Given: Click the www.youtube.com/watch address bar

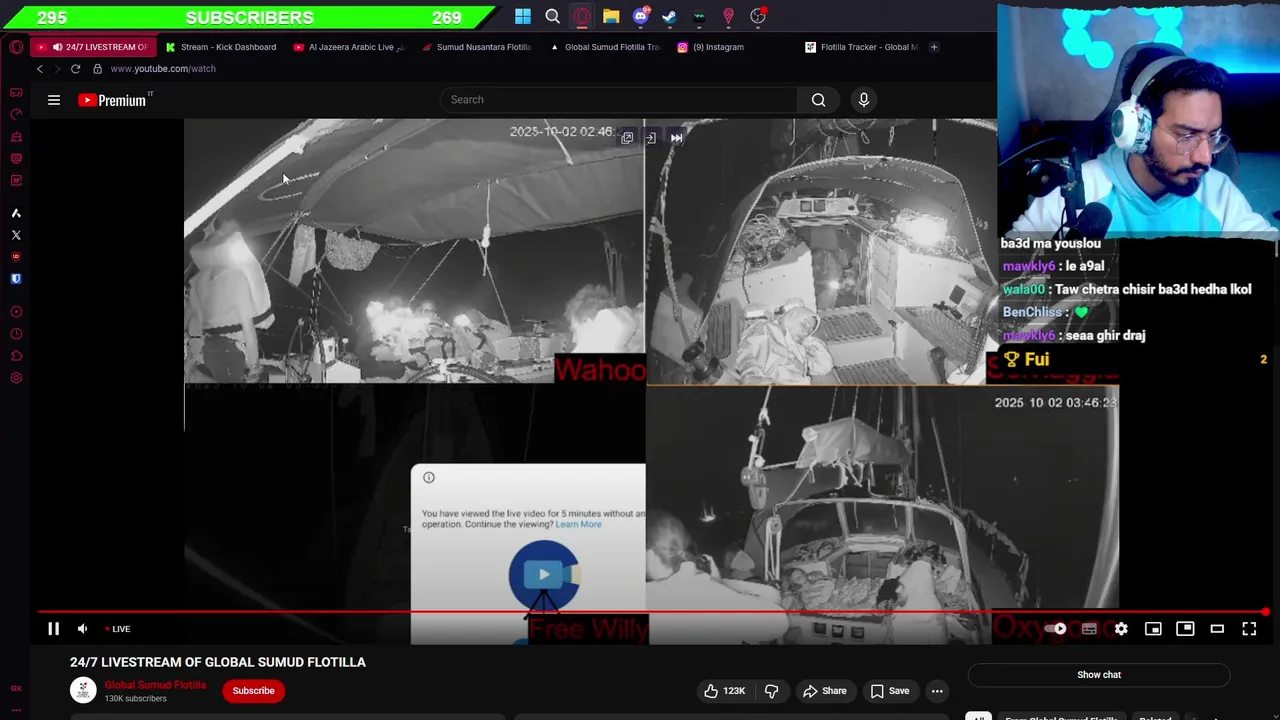Looking at the screenshot, I should [x=163, y=69].
